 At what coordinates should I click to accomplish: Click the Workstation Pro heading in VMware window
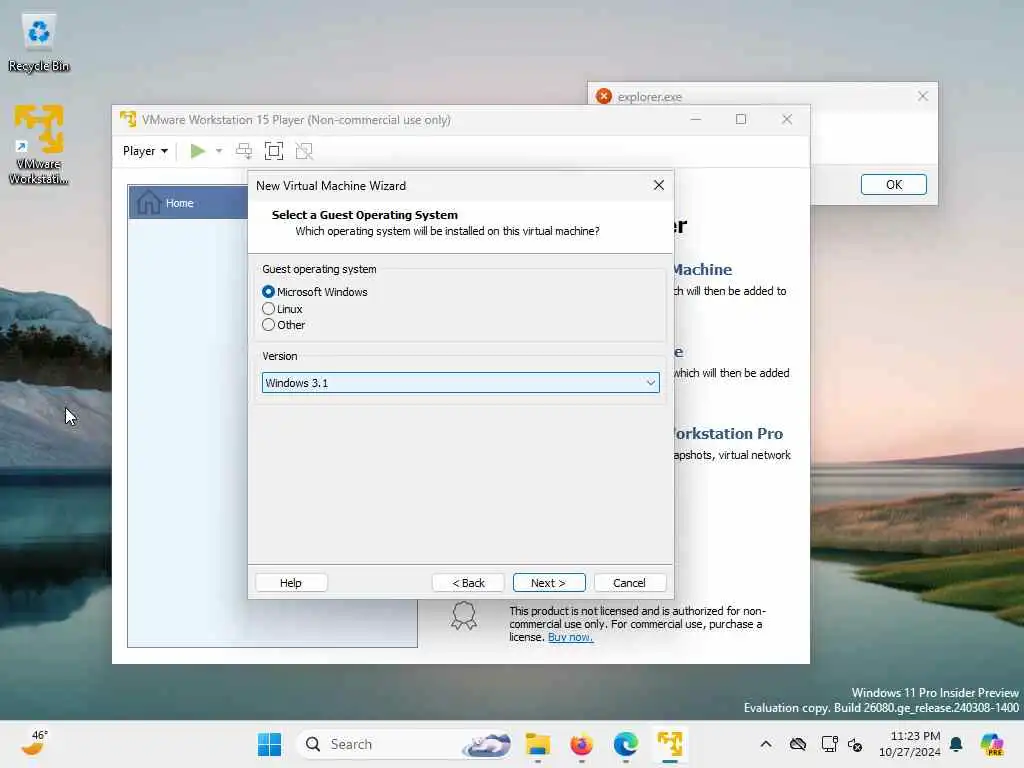click(728, 434)
